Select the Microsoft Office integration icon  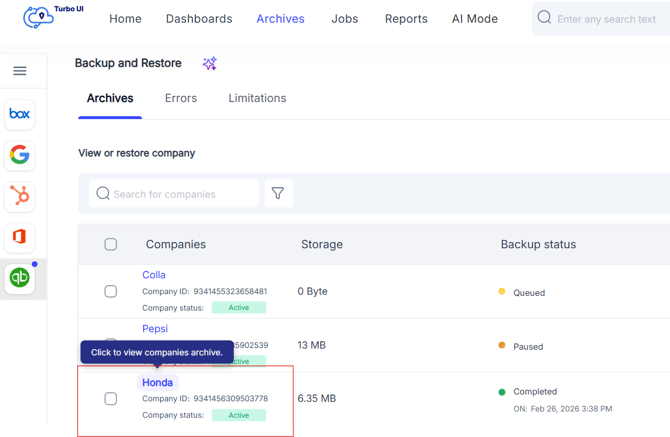20,237
